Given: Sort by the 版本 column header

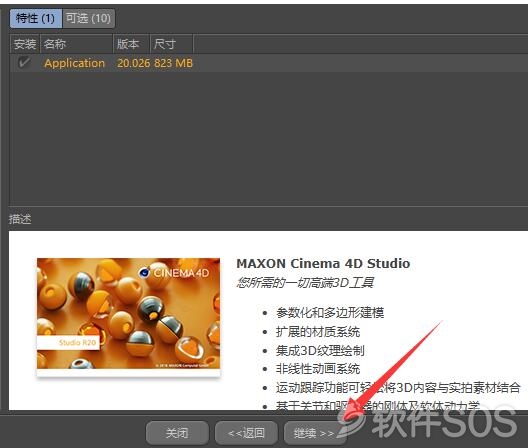Looking at the screenshot, I should pyautogui.click(x=131, y=44).
